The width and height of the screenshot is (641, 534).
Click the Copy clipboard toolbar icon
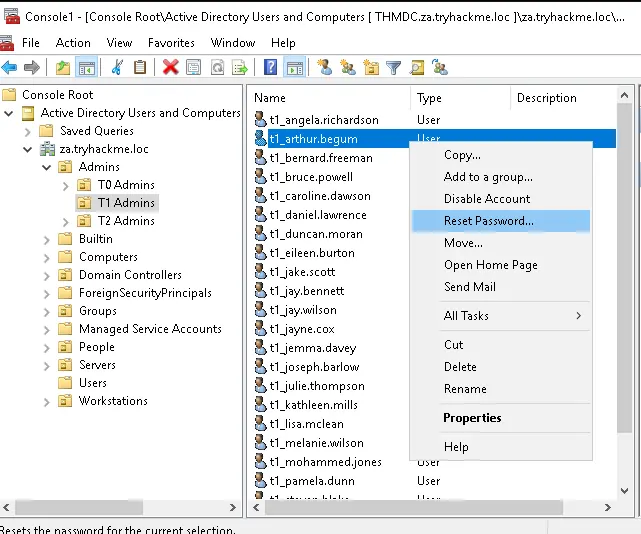click(x=140, y=67)
